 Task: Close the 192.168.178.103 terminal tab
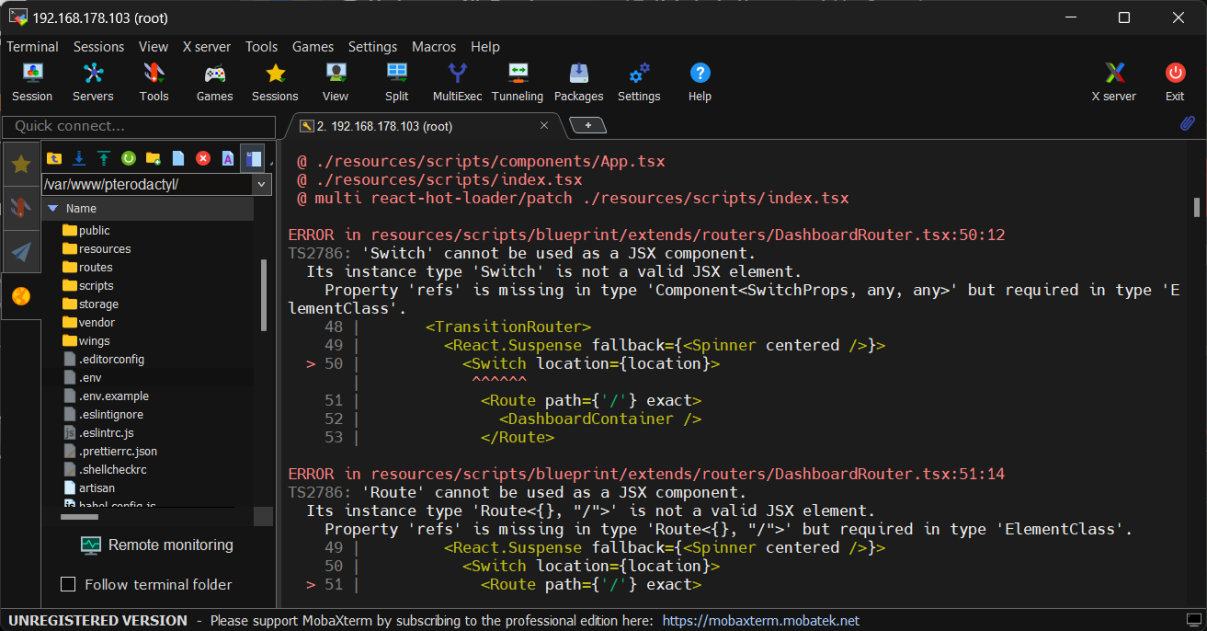(545, 126)
